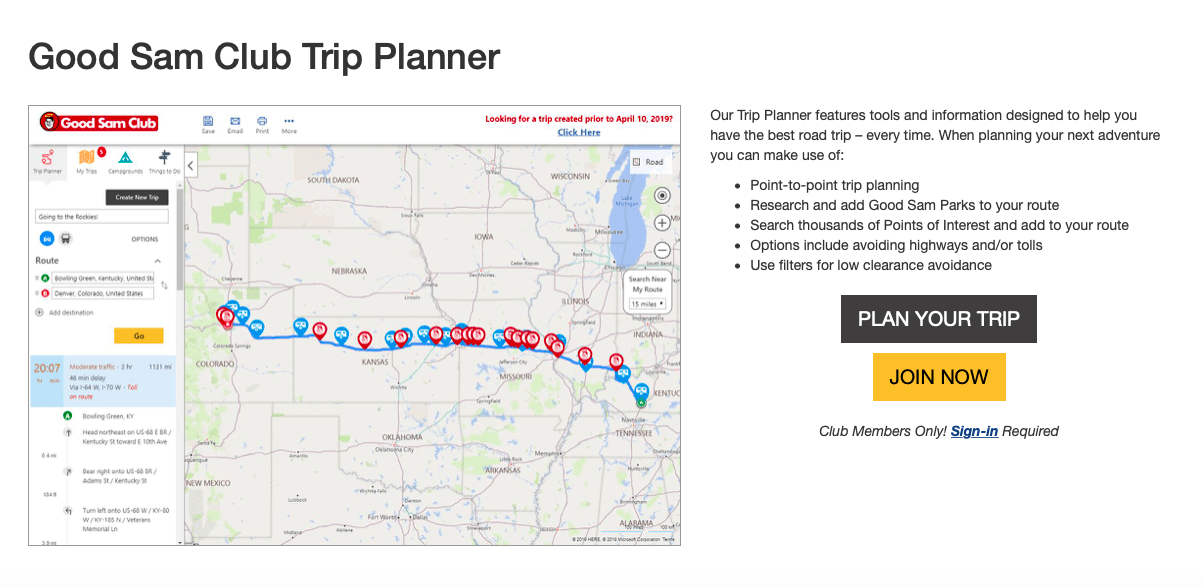
Task: Open the My Trips tab
Action: tap(86, 160)
